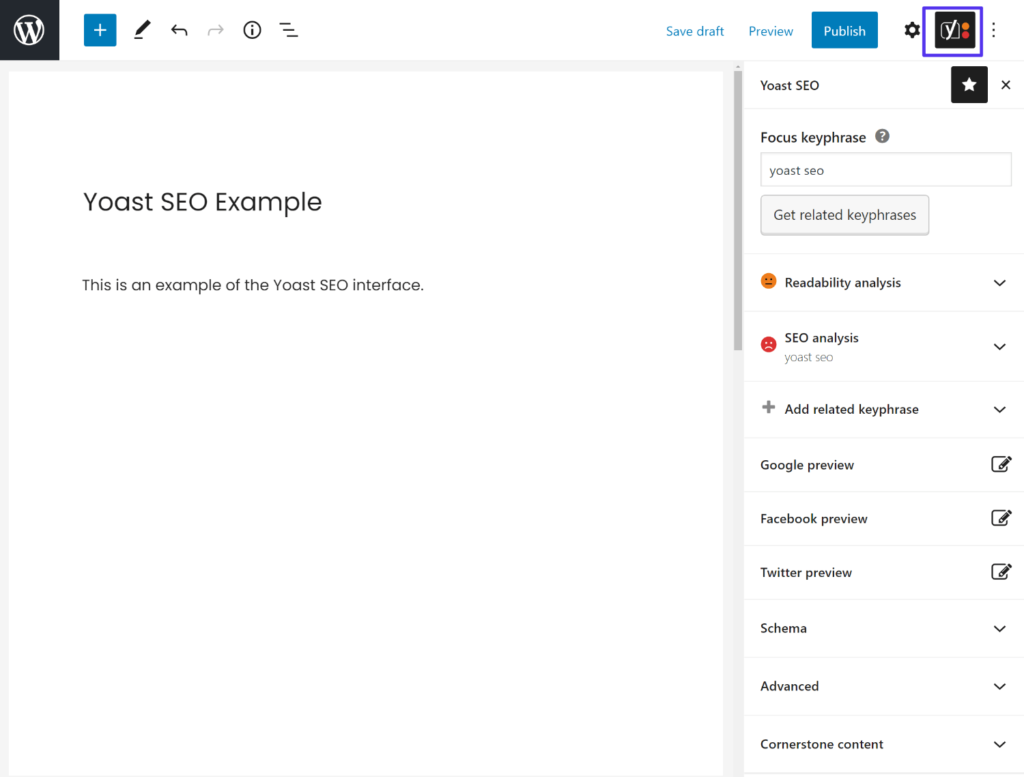1024x777 pixels.
Task: Select the Tools pencil icon
Action: 141,30
